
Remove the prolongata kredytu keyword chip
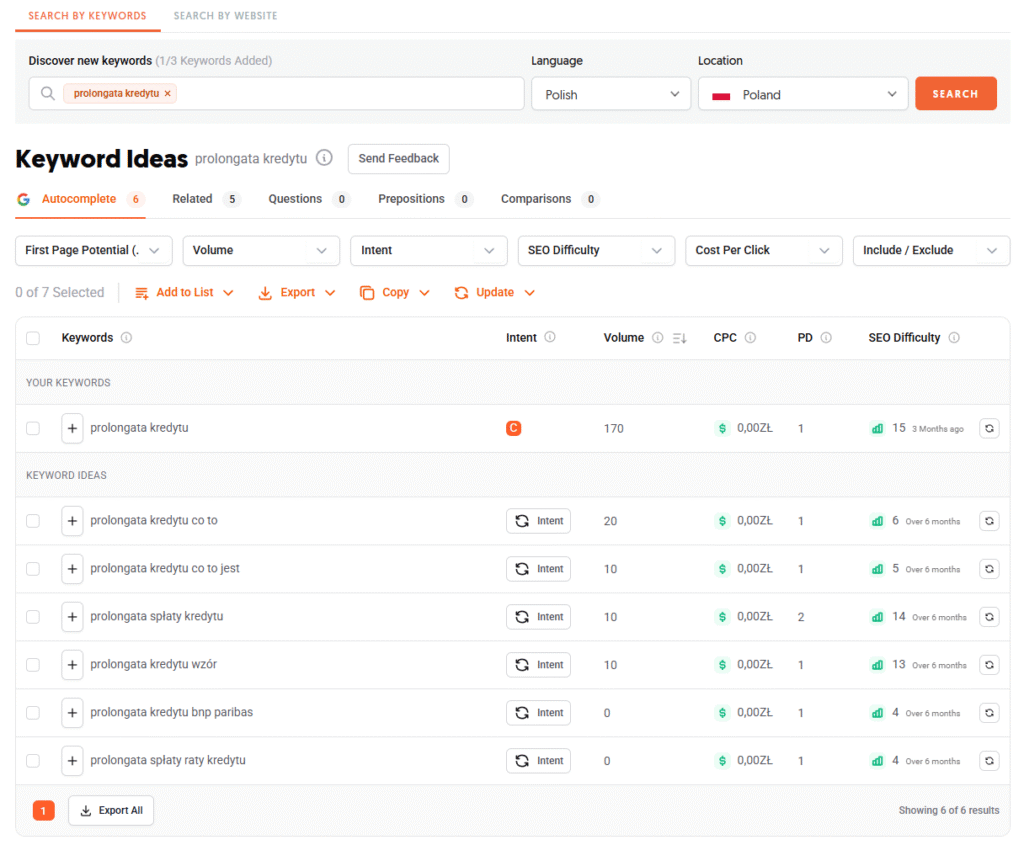point(168,94)
